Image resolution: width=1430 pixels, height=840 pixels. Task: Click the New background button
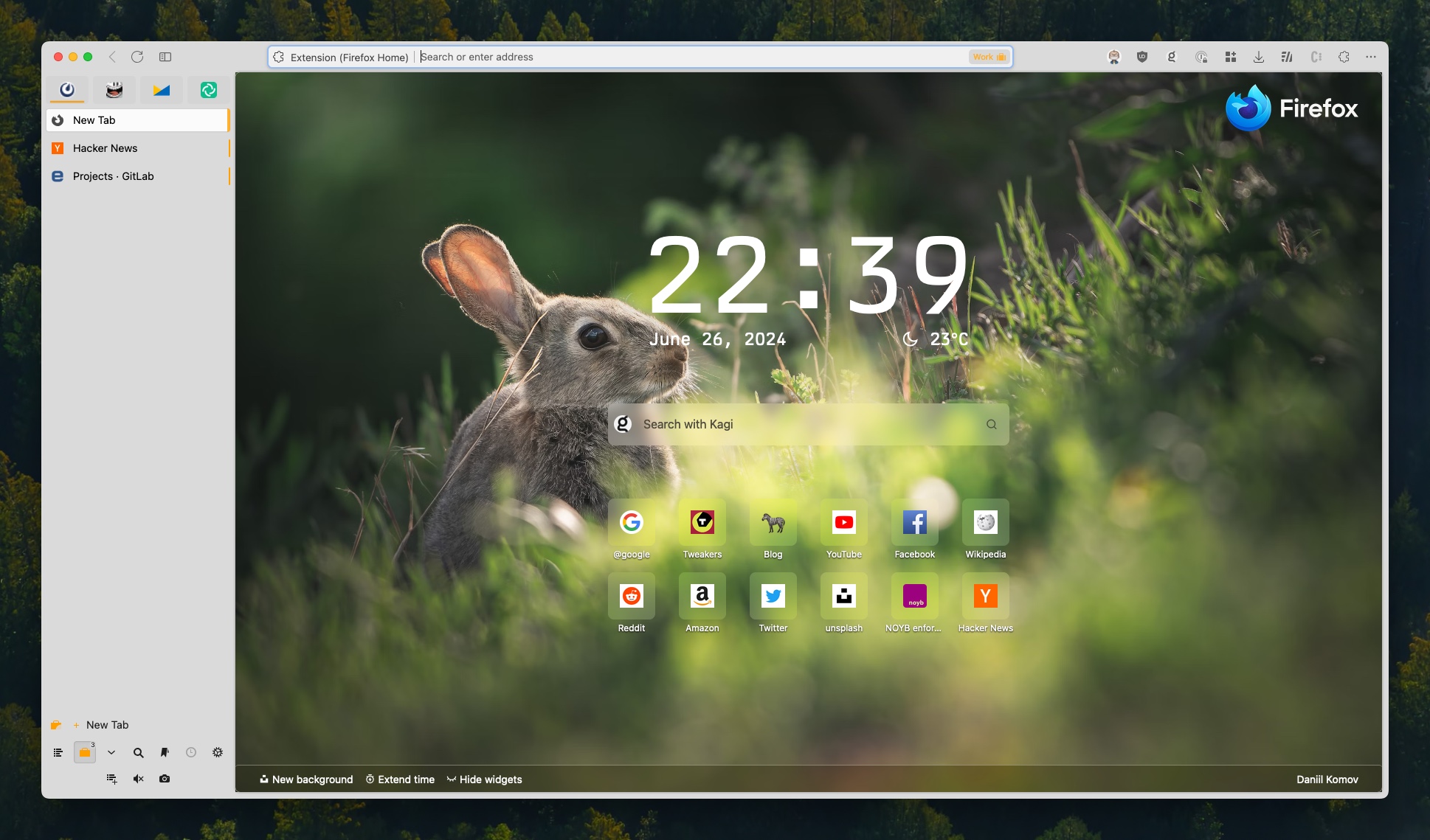pyautogui.click(x=306, y=780)
